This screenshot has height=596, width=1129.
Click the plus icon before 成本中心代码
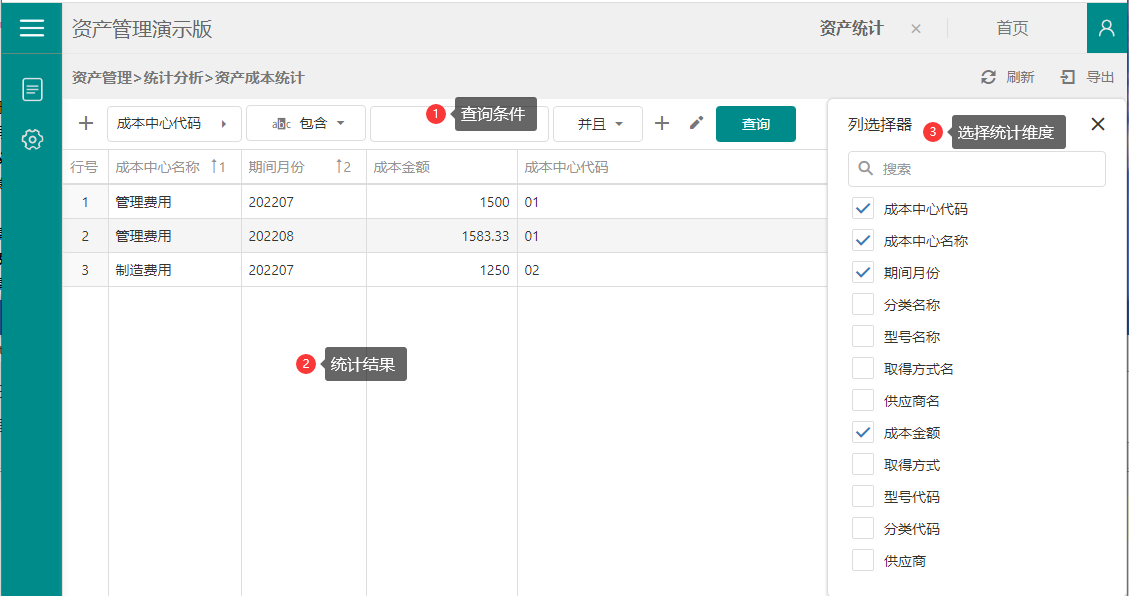(x=86, y=123)
